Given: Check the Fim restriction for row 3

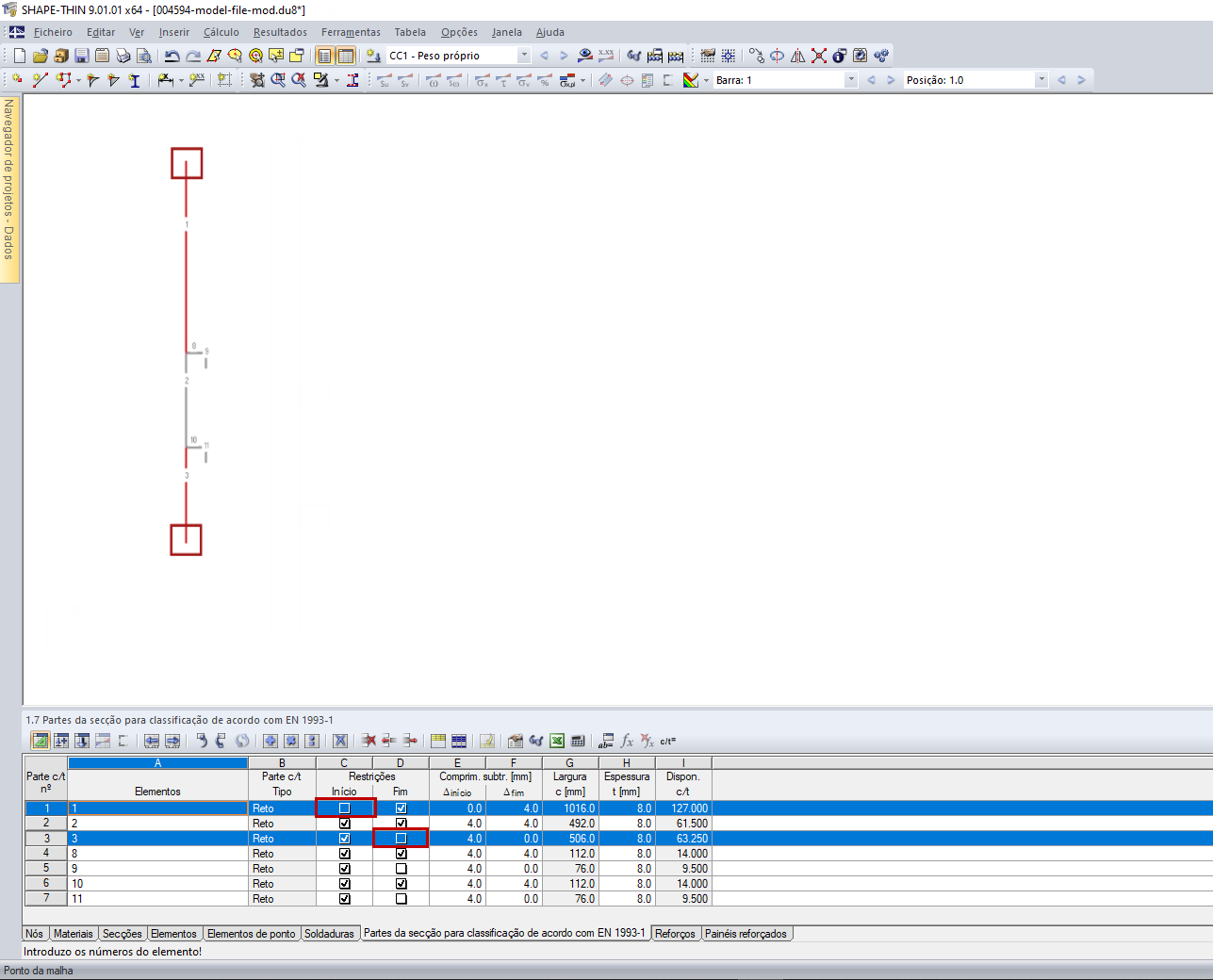Looking at the screenshot, I should (x=401, y=839).
